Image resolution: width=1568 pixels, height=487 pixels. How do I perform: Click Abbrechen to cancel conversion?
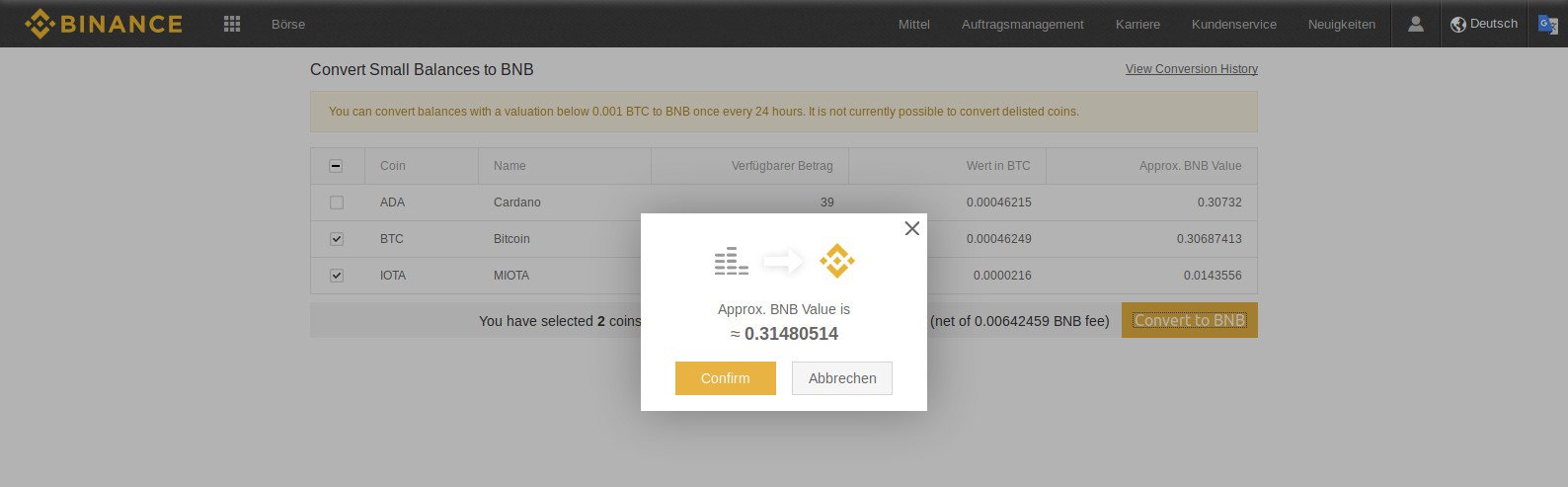pos(842,378)
